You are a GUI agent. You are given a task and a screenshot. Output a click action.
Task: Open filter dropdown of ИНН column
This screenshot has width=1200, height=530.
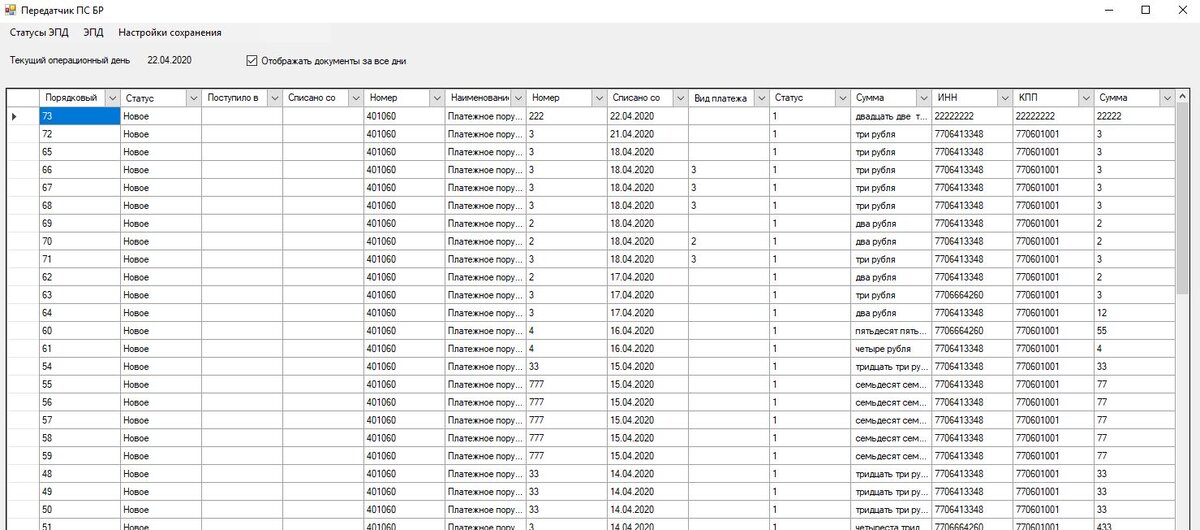pyautogui.click(x=1004, y=98)
